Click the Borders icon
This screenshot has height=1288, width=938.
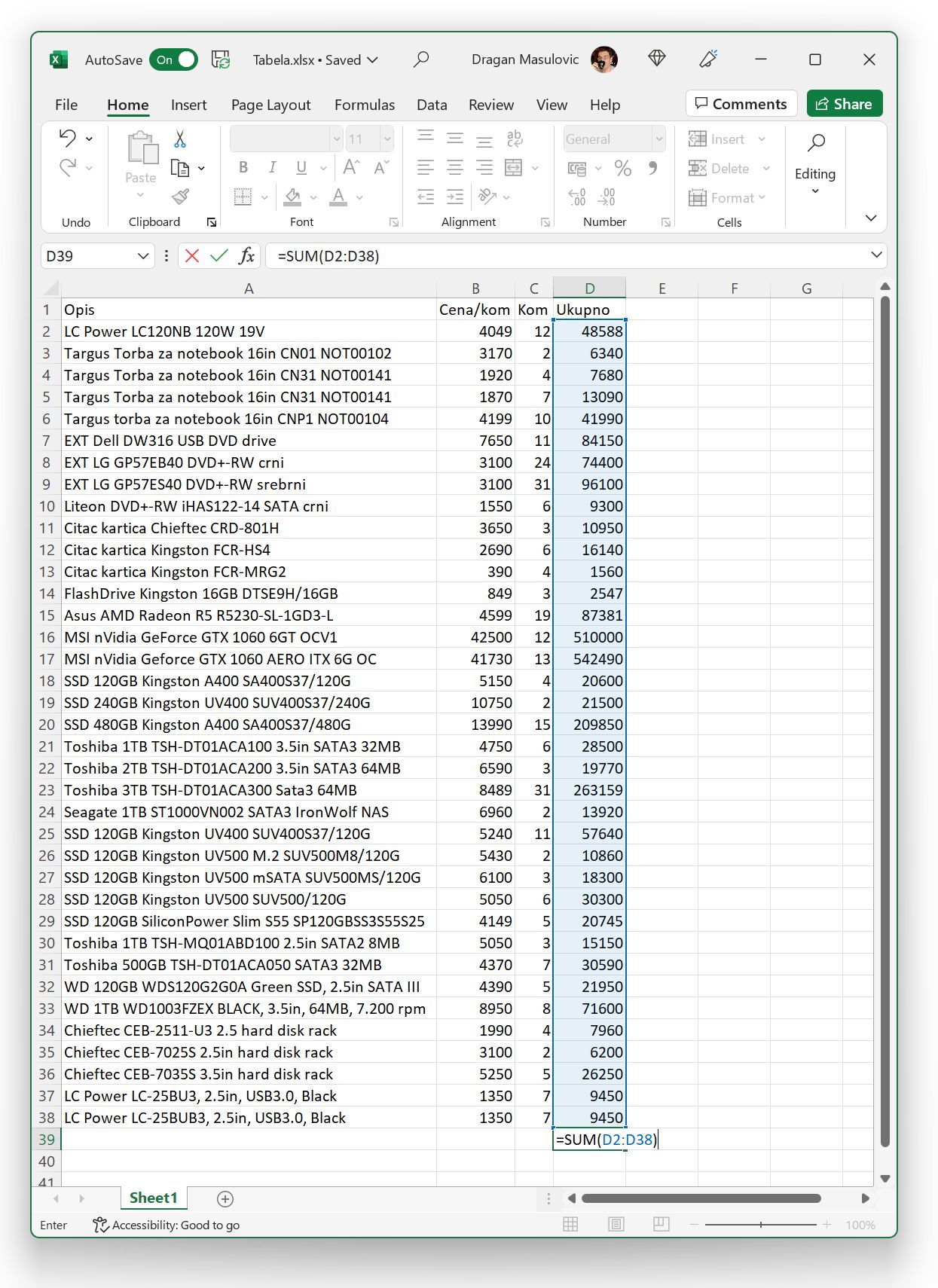(243, 197)
